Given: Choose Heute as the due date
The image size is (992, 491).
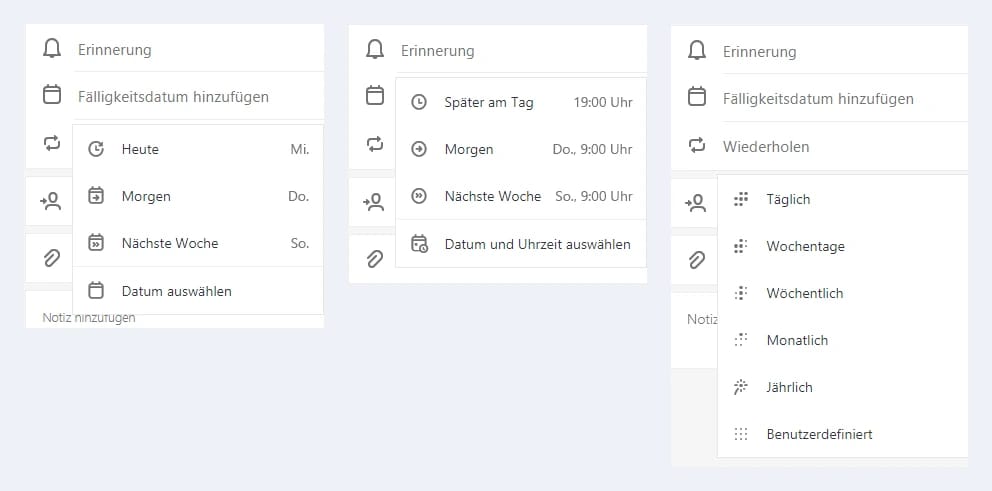Looking at the screenshot, I should click(x=198, y=149).
